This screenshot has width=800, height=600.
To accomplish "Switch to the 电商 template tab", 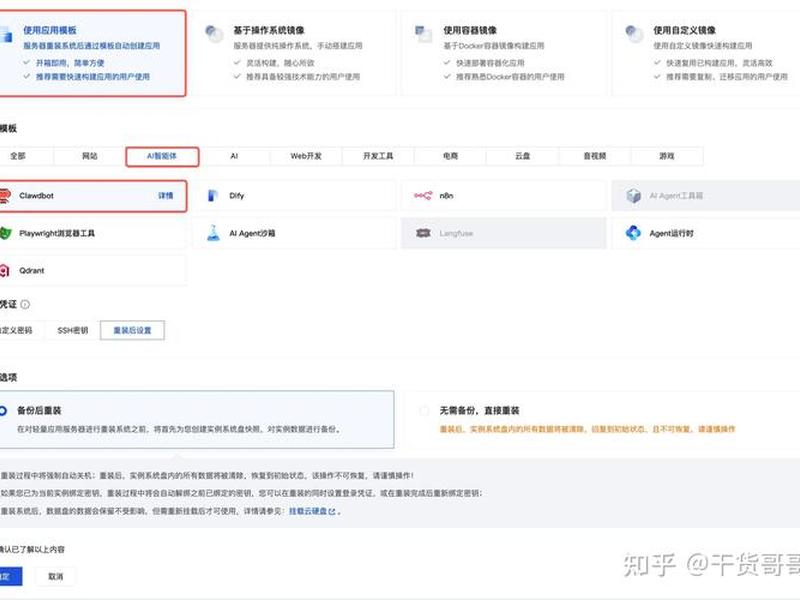I will [451, 156].
